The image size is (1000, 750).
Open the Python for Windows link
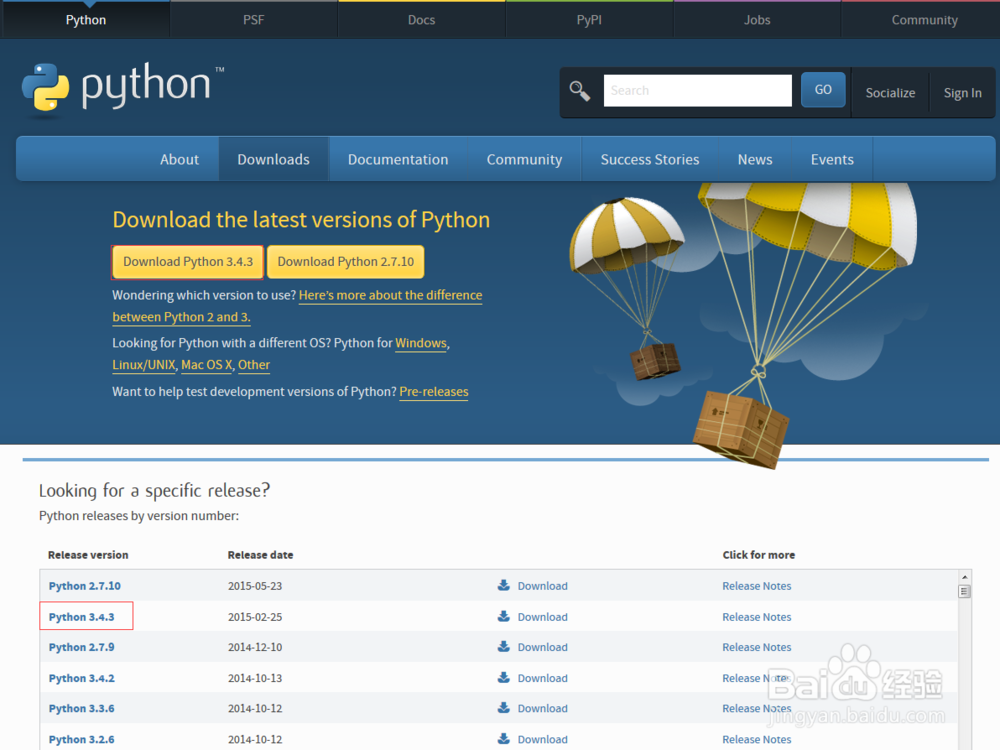[421, 343]
